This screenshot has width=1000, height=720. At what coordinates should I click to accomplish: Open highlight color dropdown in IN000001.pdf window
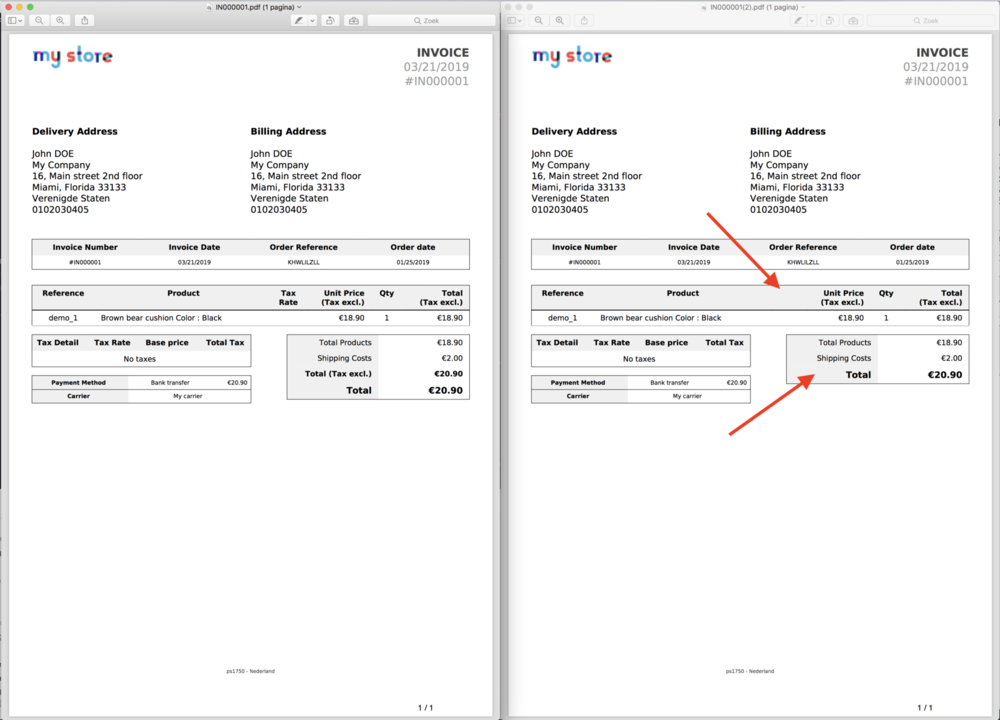coord(312,20)
